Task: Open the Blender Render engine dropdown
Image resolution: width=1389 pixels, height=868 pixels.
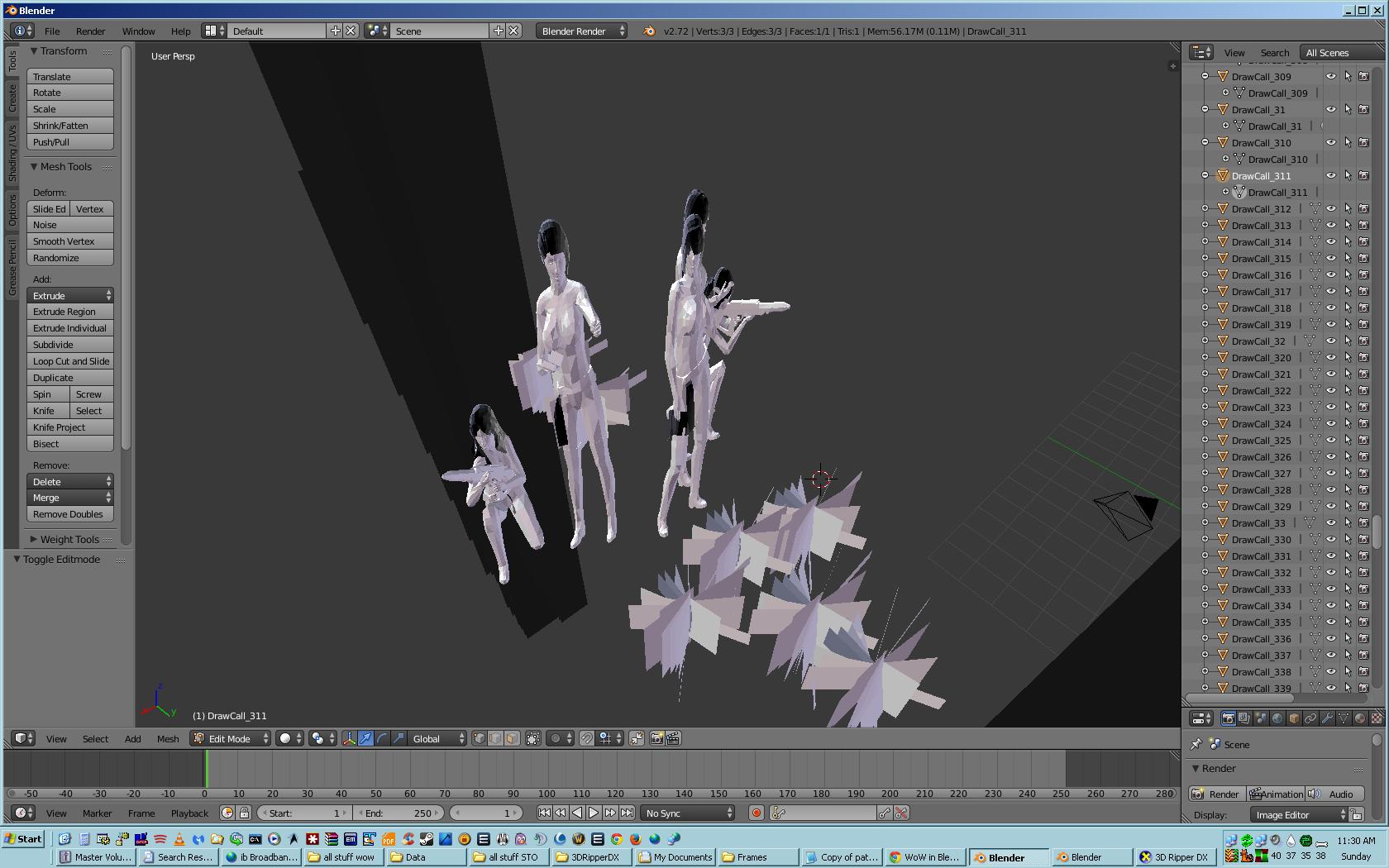Action: pos(581,31)
